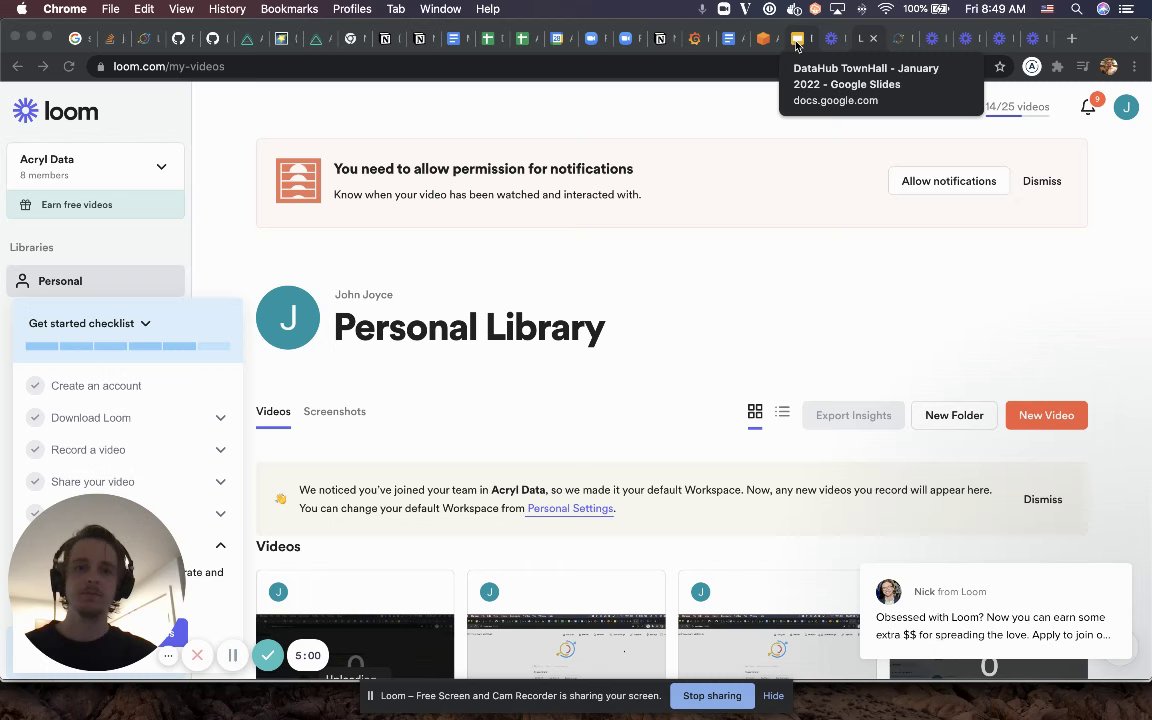Open the Screenshots tab
The width and height of the screenshot is (1152, 720).
334,411
